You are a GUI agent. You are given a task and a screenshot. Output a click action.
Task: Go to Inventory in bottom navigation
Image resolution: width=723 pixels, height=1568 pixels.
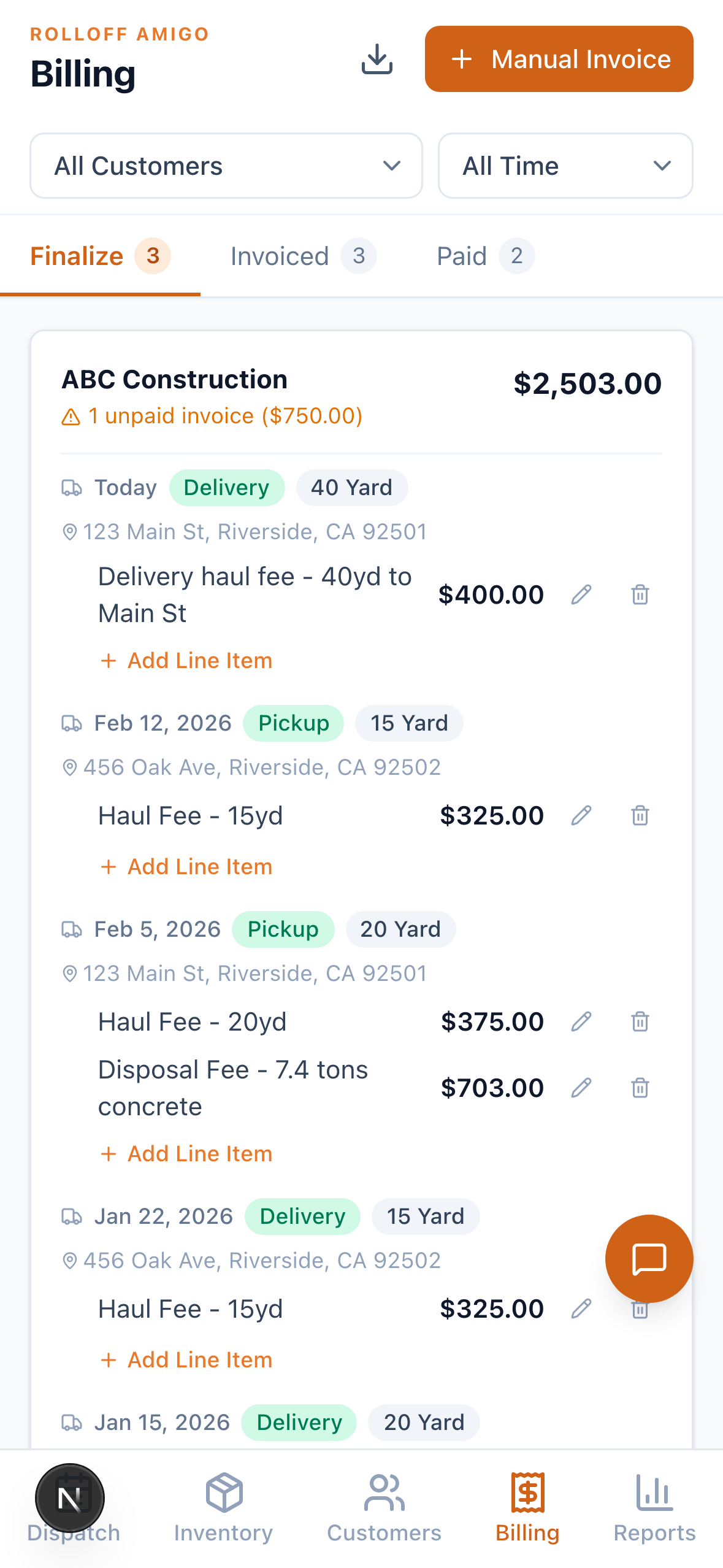pos(223,1508)
